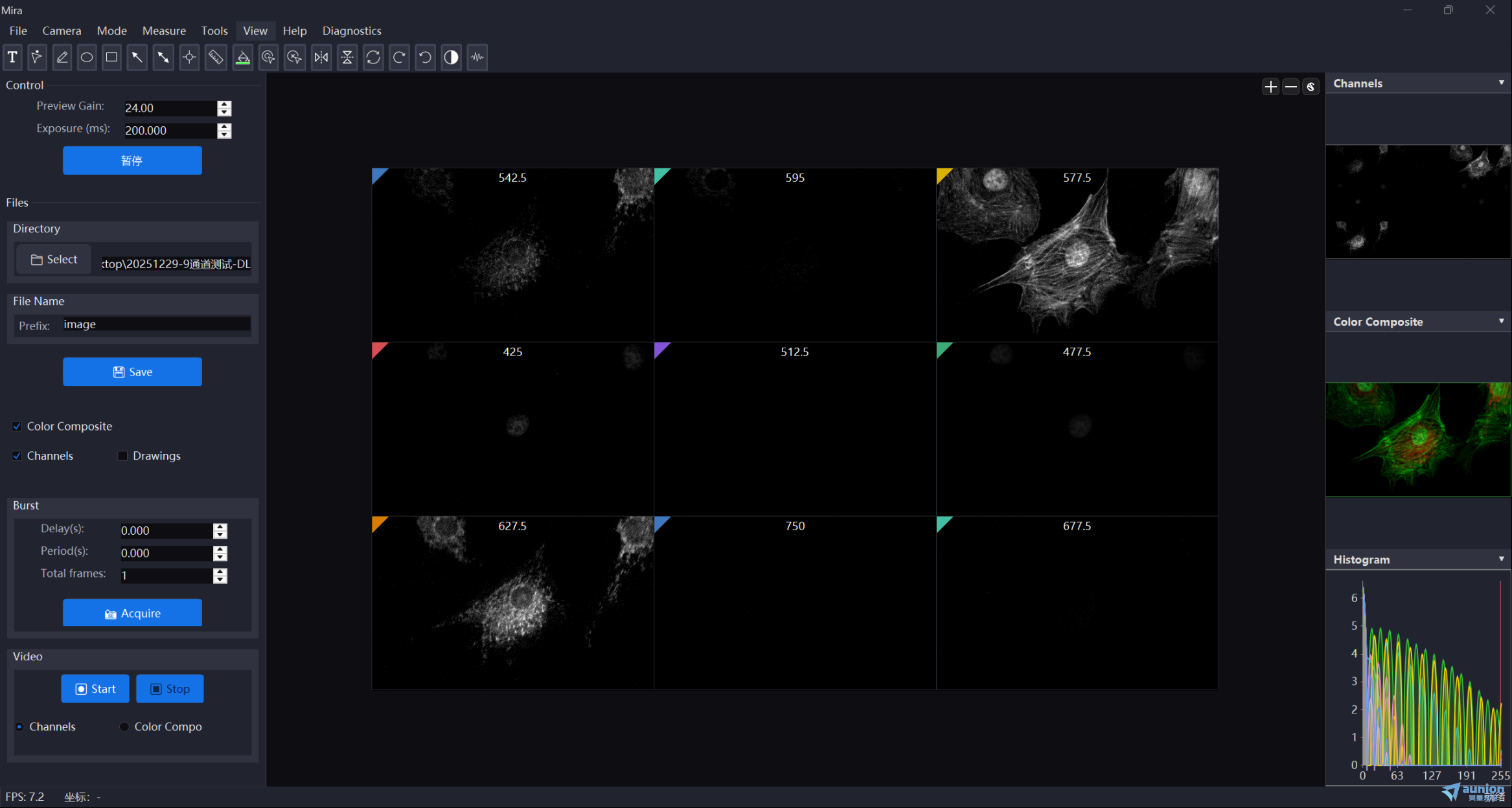Select the Text annotation tool

(x=12, y=57)
